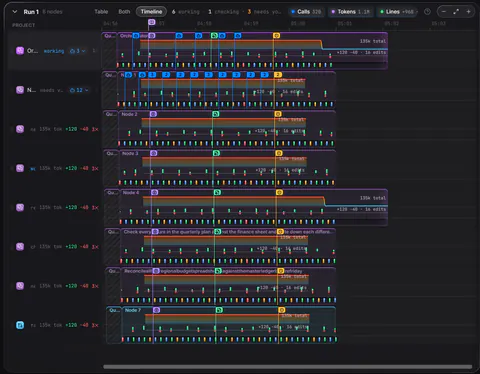The width and height of the screenshot is (480, 374).
Task: Click the green marker in Node 7 track
Action: 219,310
